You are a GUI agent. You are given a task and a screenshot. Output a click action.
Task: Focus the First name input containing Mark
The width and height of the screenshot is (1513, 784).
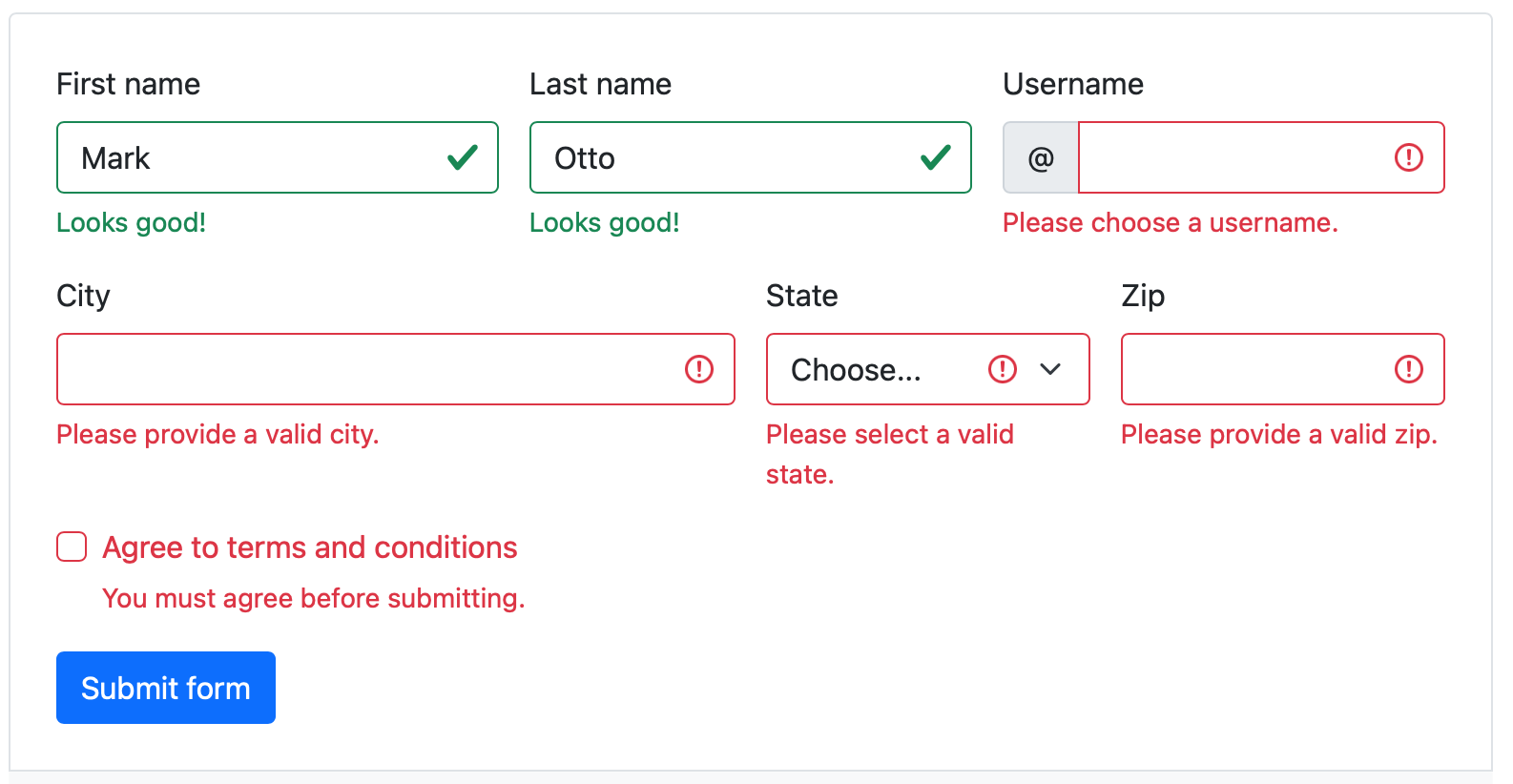point(248,158)
